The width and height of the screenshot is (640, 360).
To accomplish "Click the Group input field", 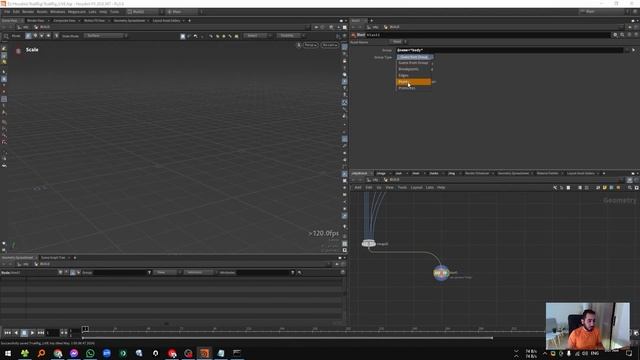I will click(x=509, y=50).
